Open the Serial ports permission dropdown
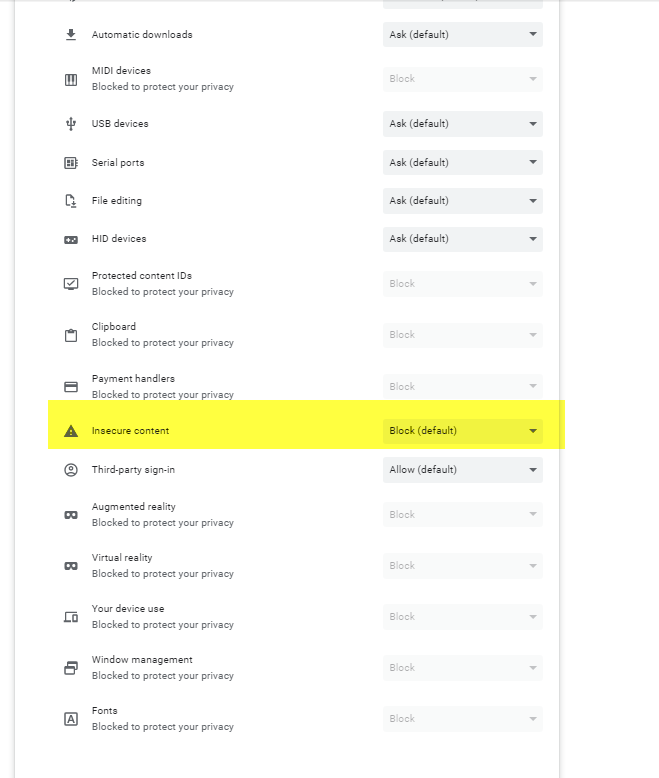The image size is (659, 778). coord(462,162)
